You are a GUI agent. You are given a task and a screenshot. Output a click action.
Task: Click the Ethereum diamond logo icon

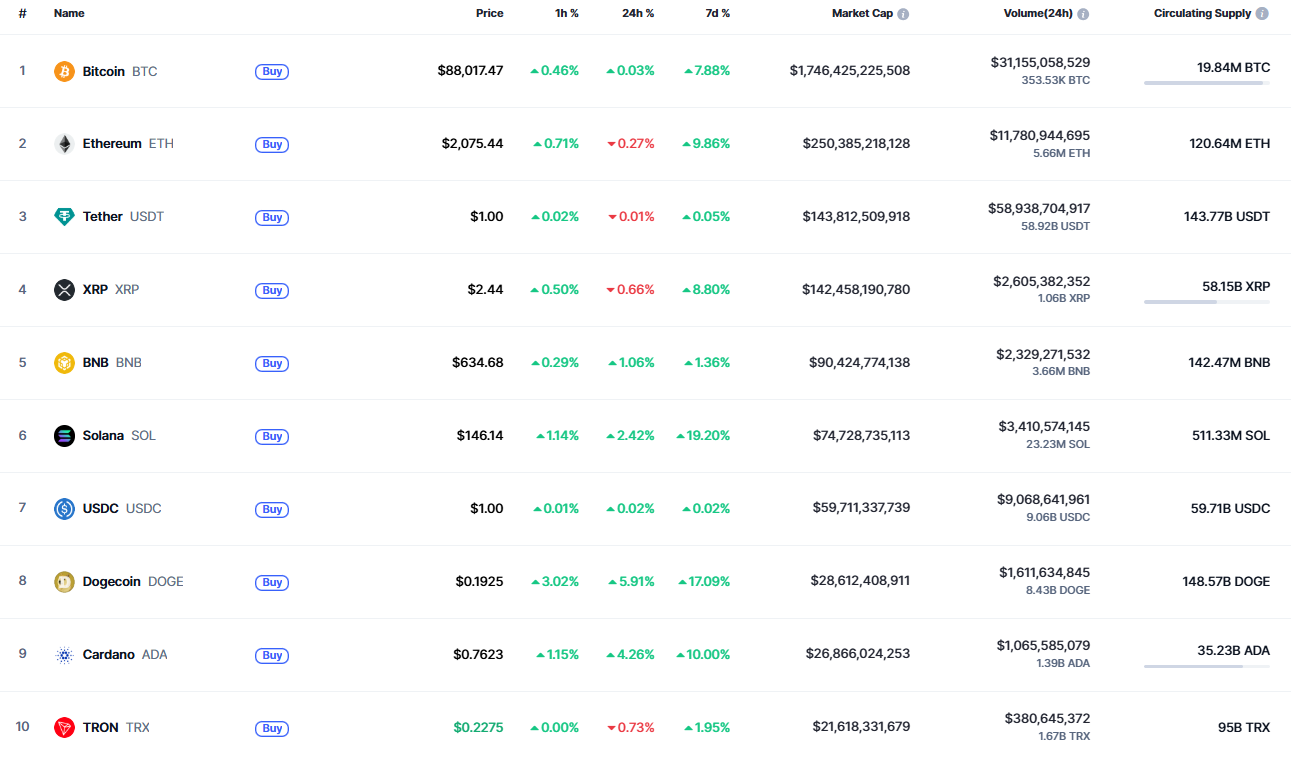pos(64,144)
